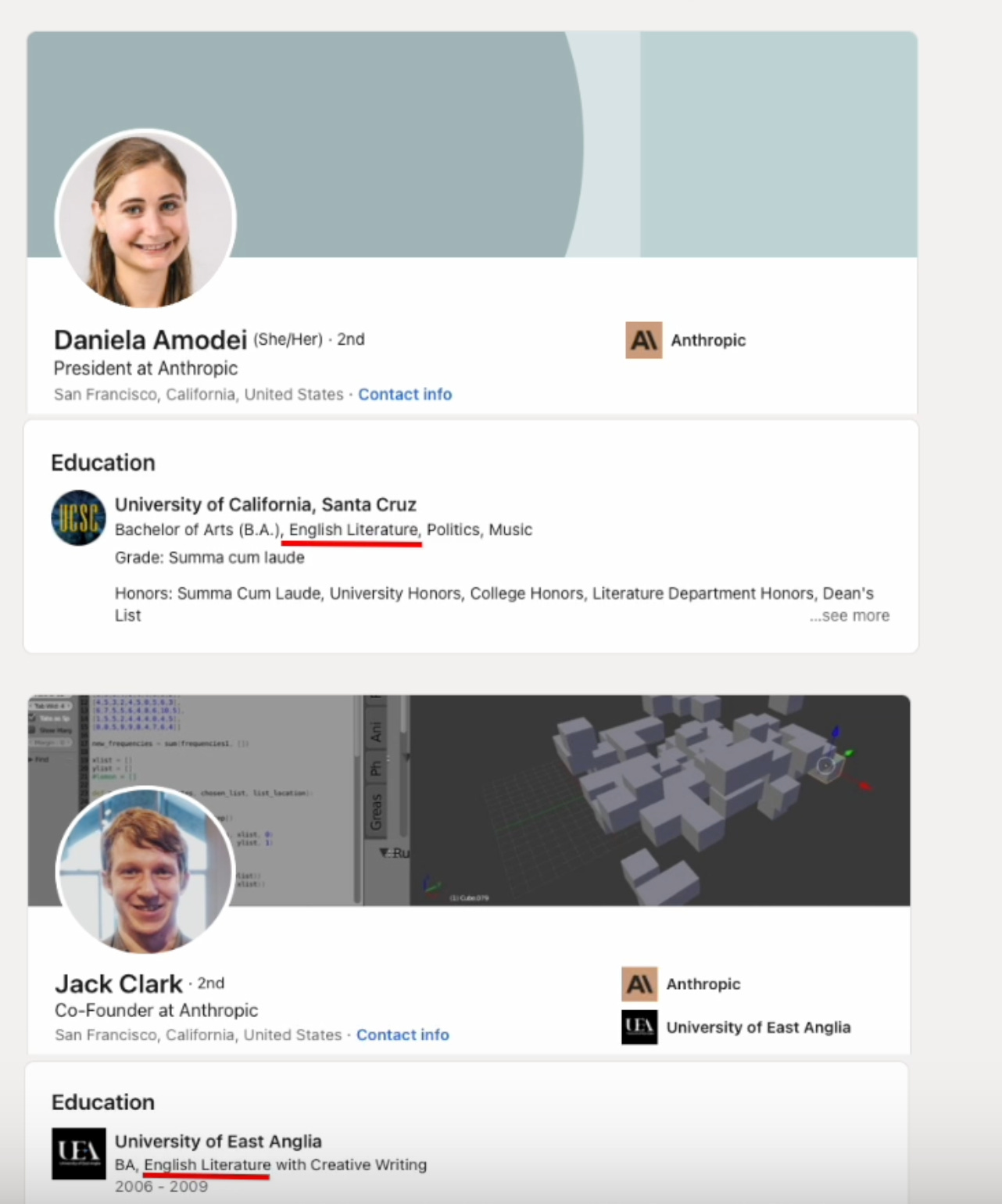Open the University of East Anglia education entry title
This screenshot has height=1204, width=1002.
218,1141
